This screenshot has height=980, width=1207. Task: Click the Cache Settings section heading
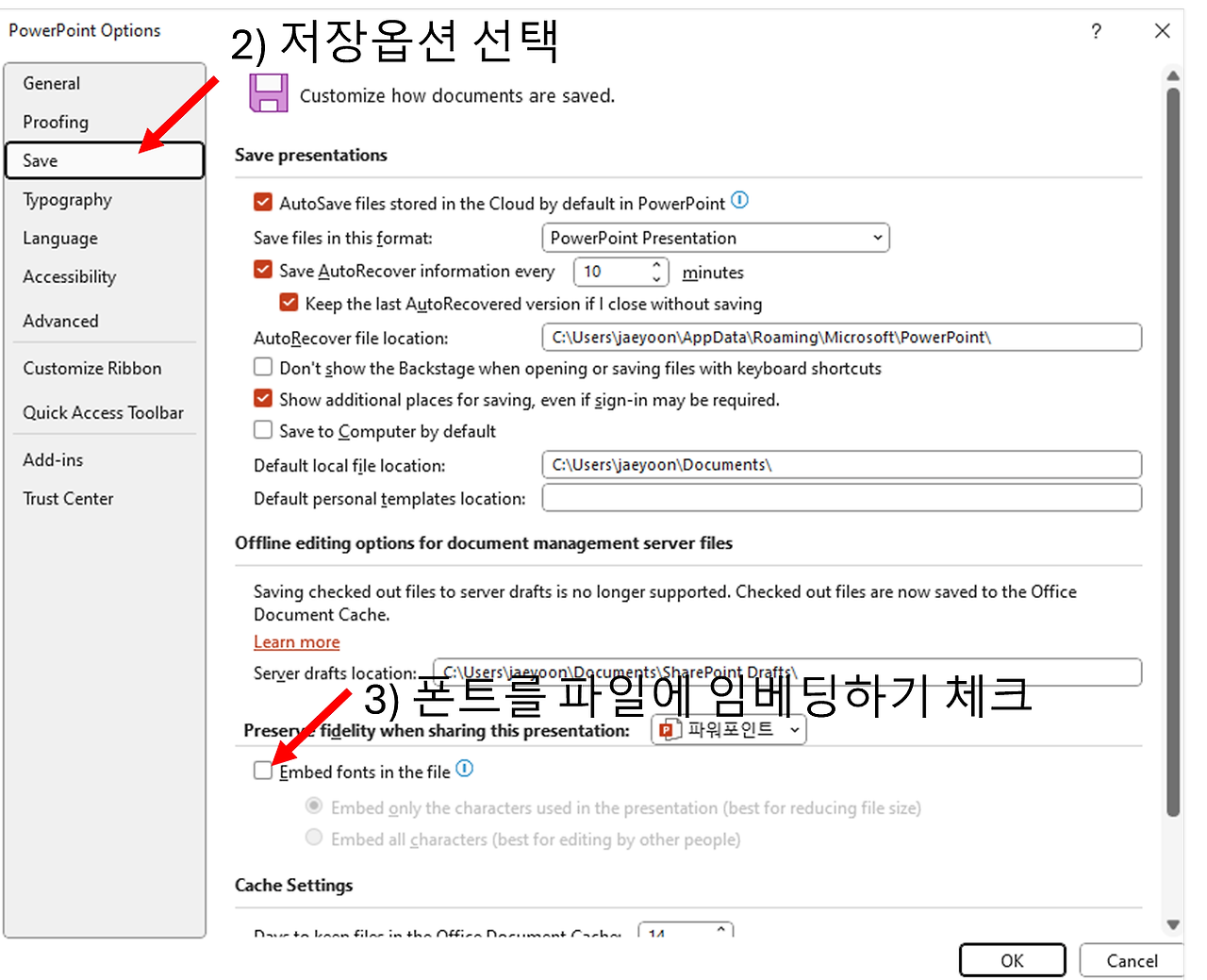(294, 885)
